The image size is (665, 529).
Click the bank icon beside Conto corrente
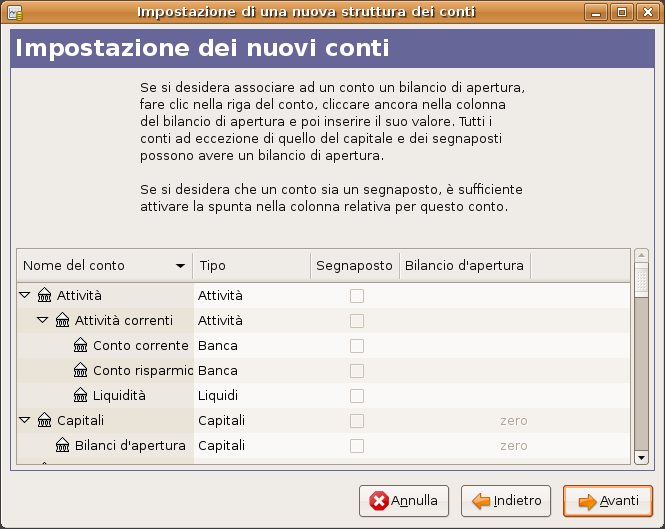80,345
